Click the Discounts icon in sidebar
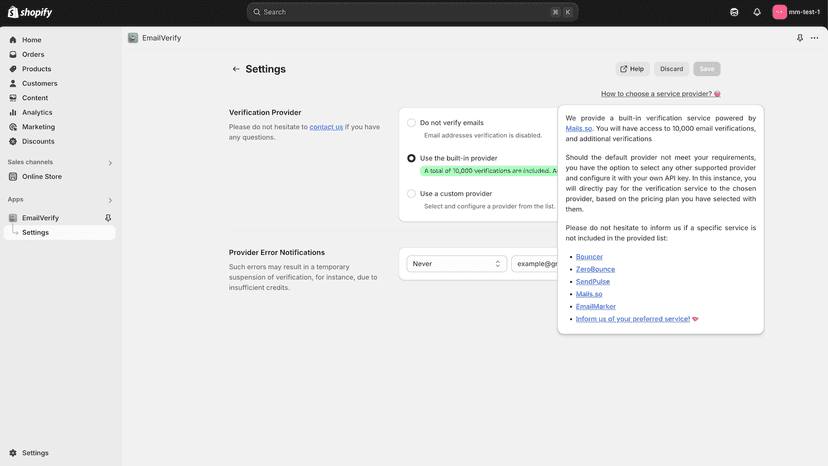Image resolution: width=828 pixels, height=466 pixels. point(13,142)
